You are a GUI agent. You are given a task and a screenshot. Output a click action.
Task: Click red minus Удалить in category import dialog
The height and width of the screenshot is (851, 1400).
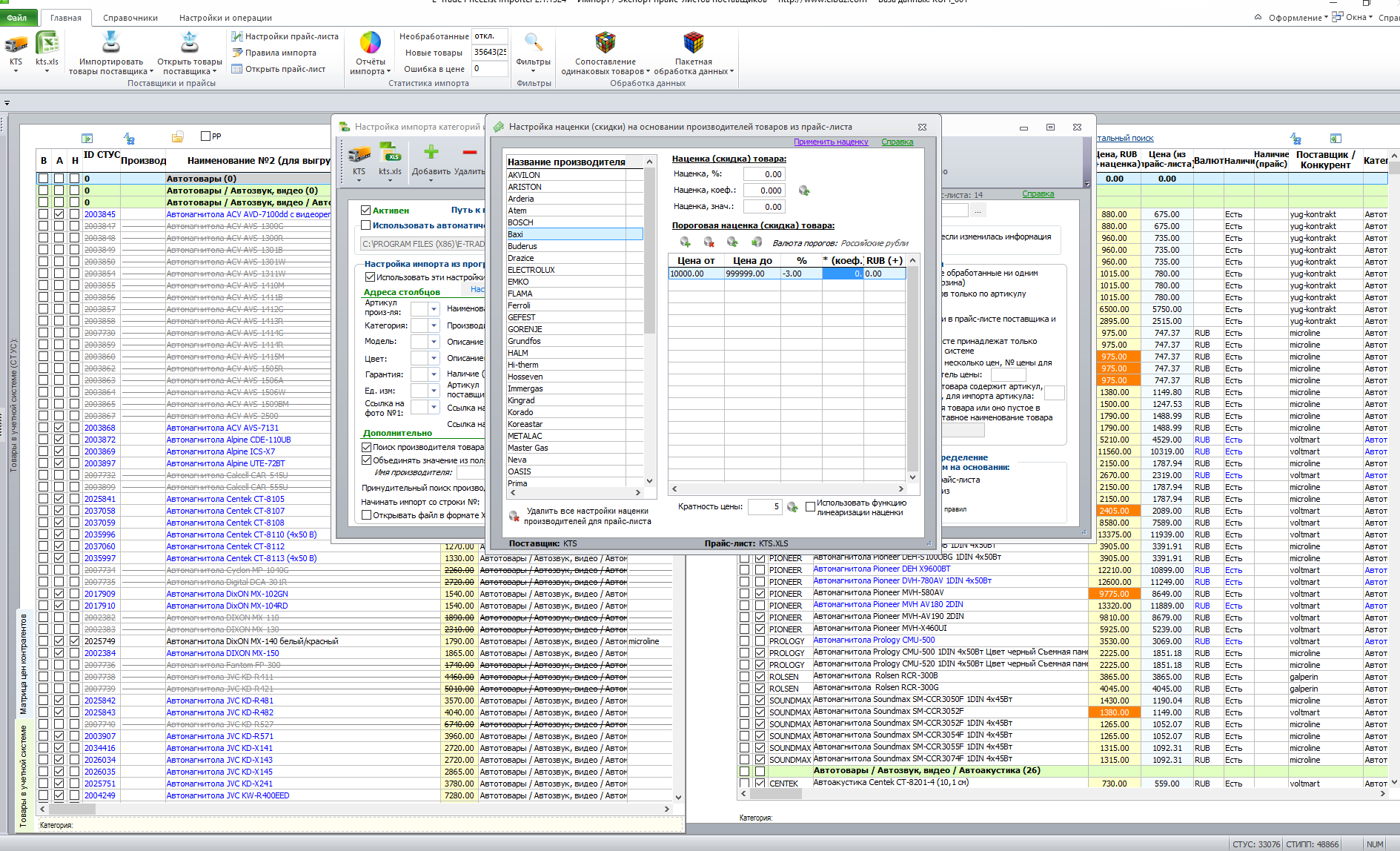[x=469, y=153]
